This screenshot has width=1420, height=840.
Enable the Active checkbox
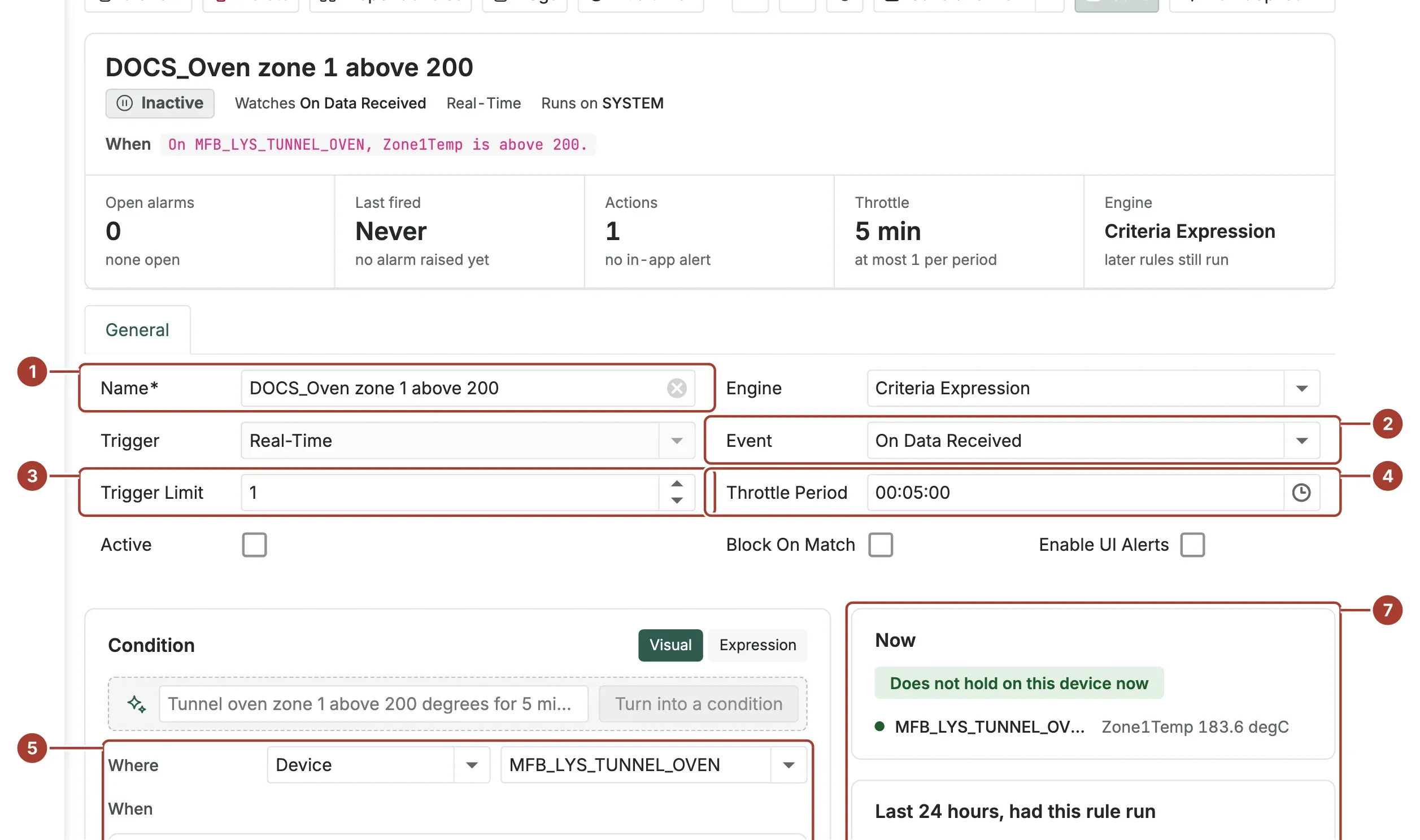(x=254, y=545)
